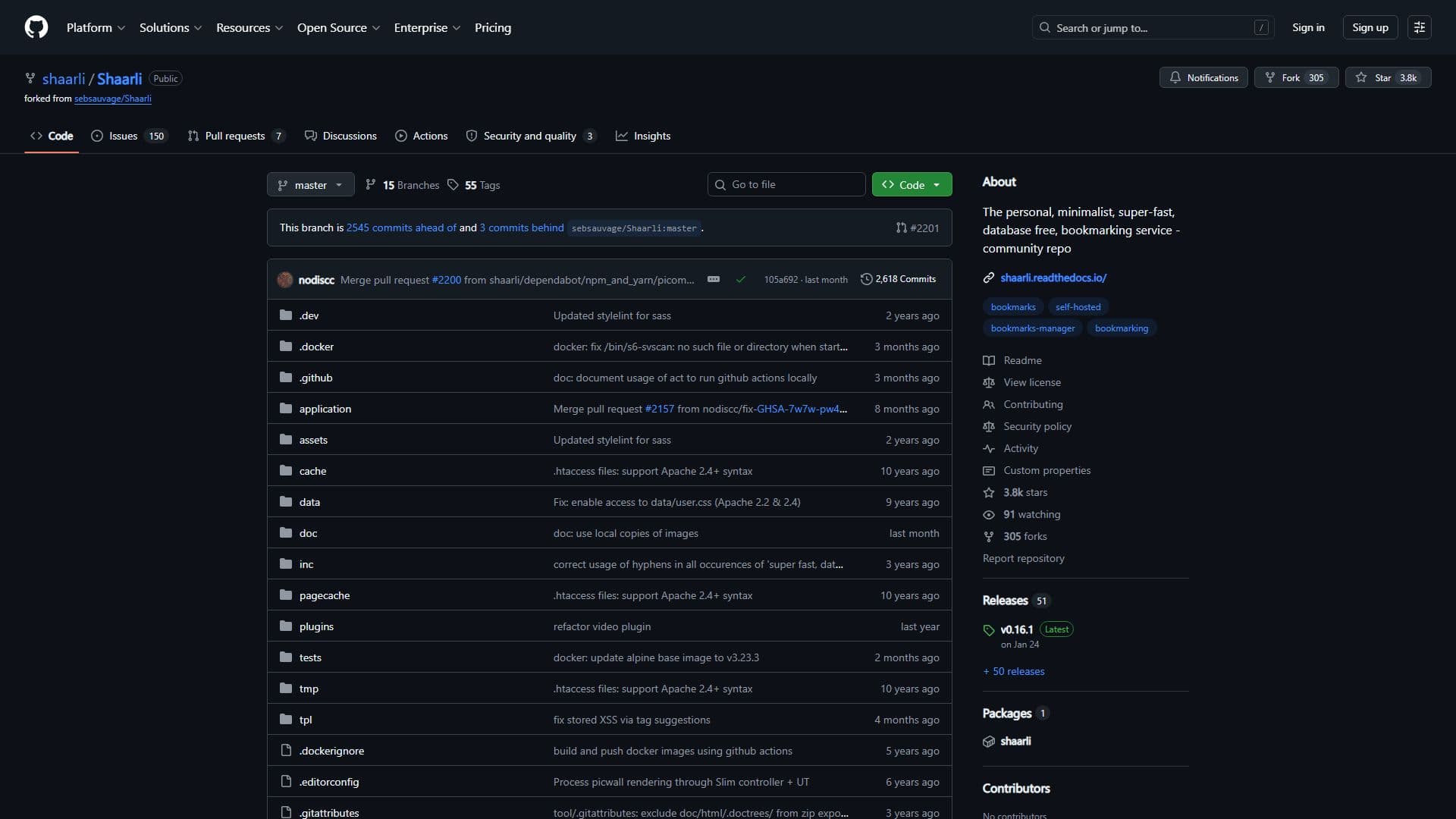Open the shaarli owner link
The image size is (1456, 819).
(64, 79)
